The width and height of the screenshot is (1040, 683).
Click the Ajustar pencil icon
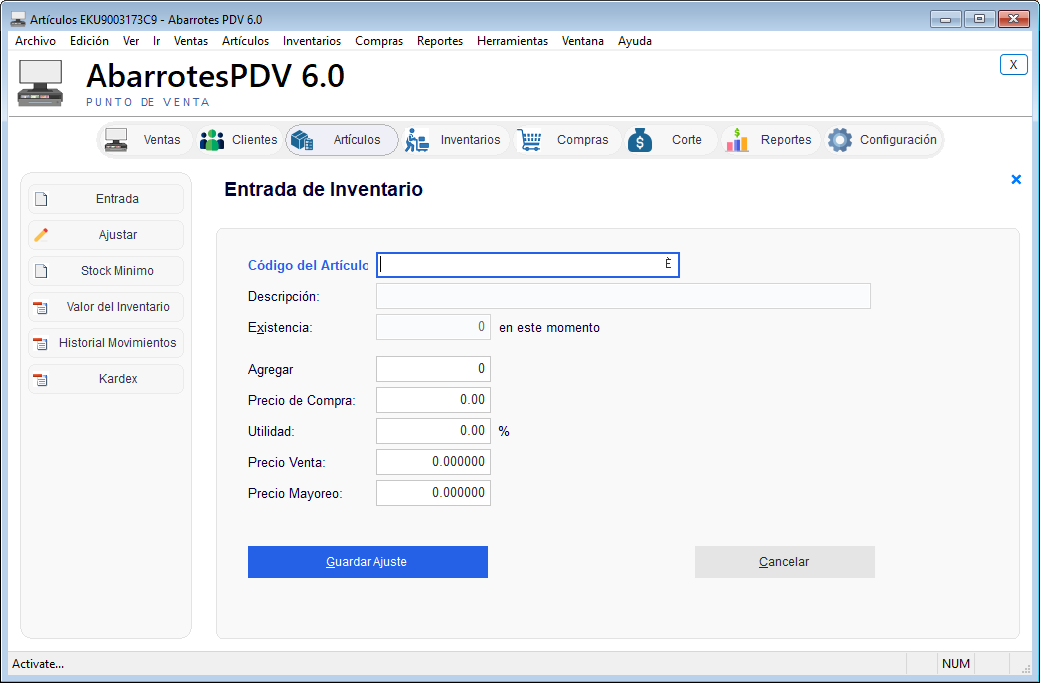(x=41, y=235)
